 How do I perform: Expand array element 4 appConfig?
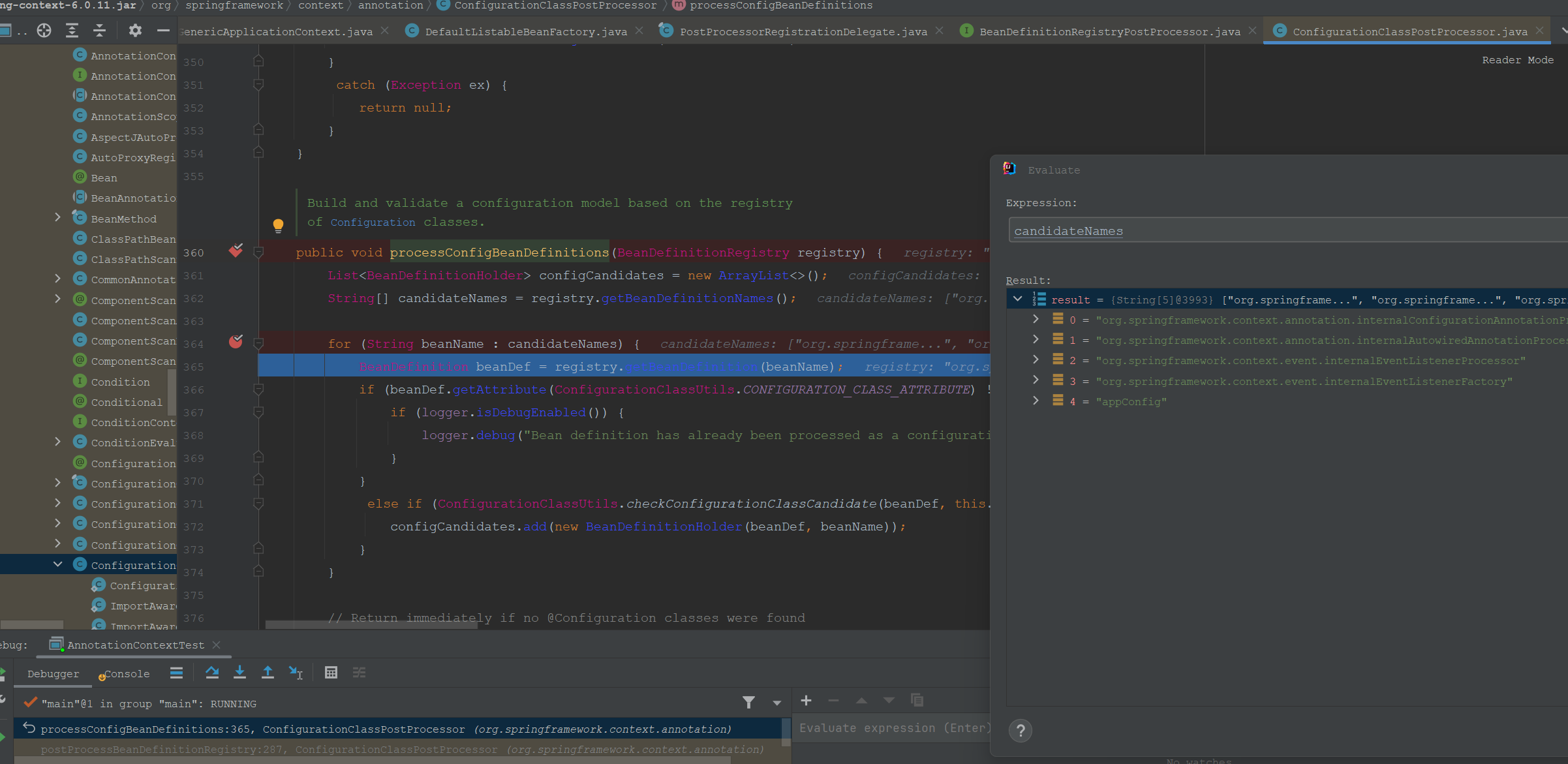[x=1036, y=401]
